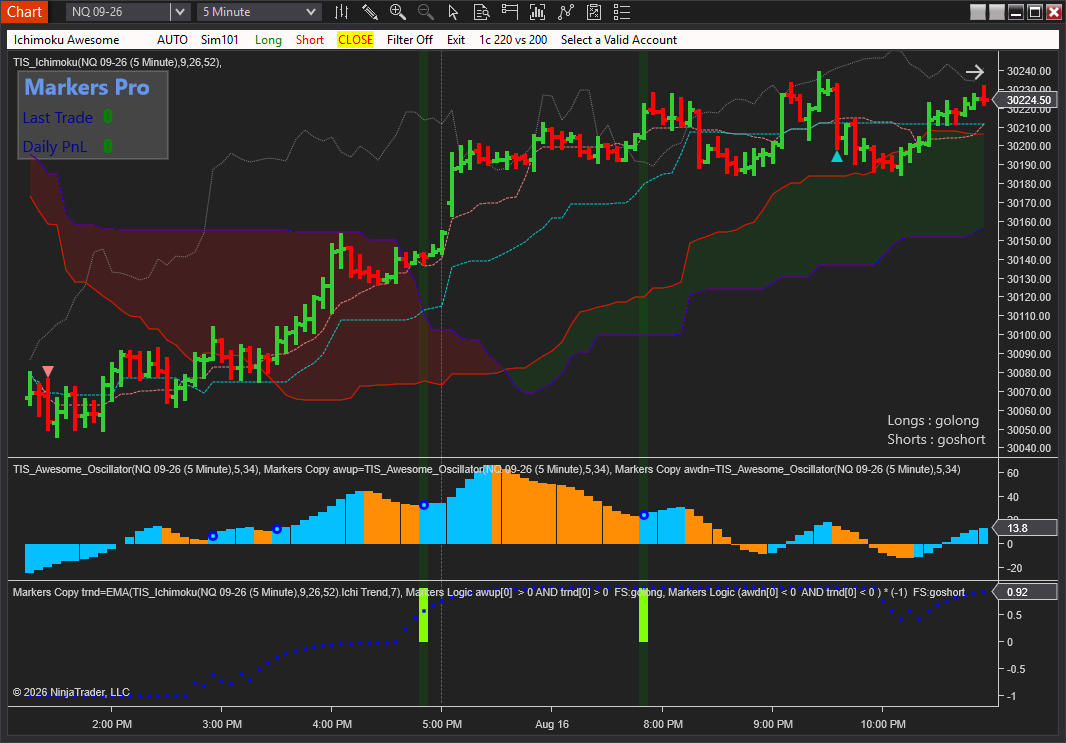Open the data box icon

coord(481,12)
